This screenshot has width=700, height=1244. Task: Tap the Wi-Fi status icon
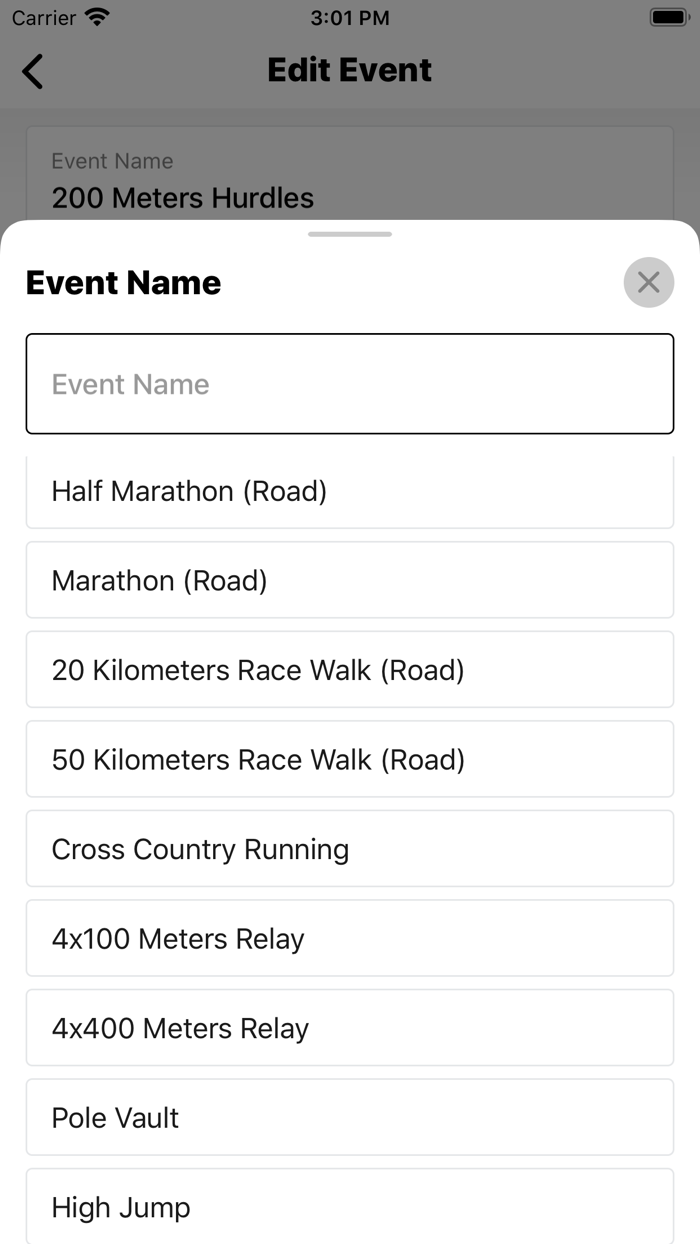(97, 17)
